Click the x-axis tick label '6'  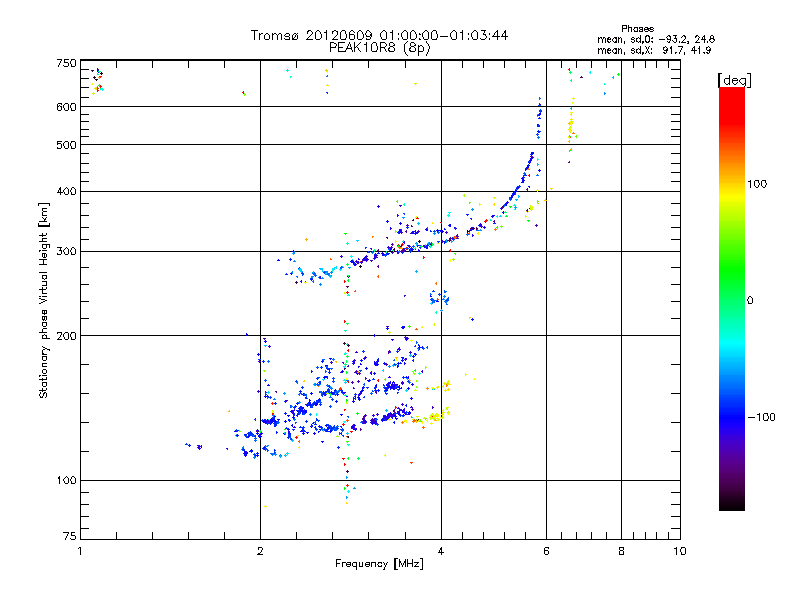546,551
